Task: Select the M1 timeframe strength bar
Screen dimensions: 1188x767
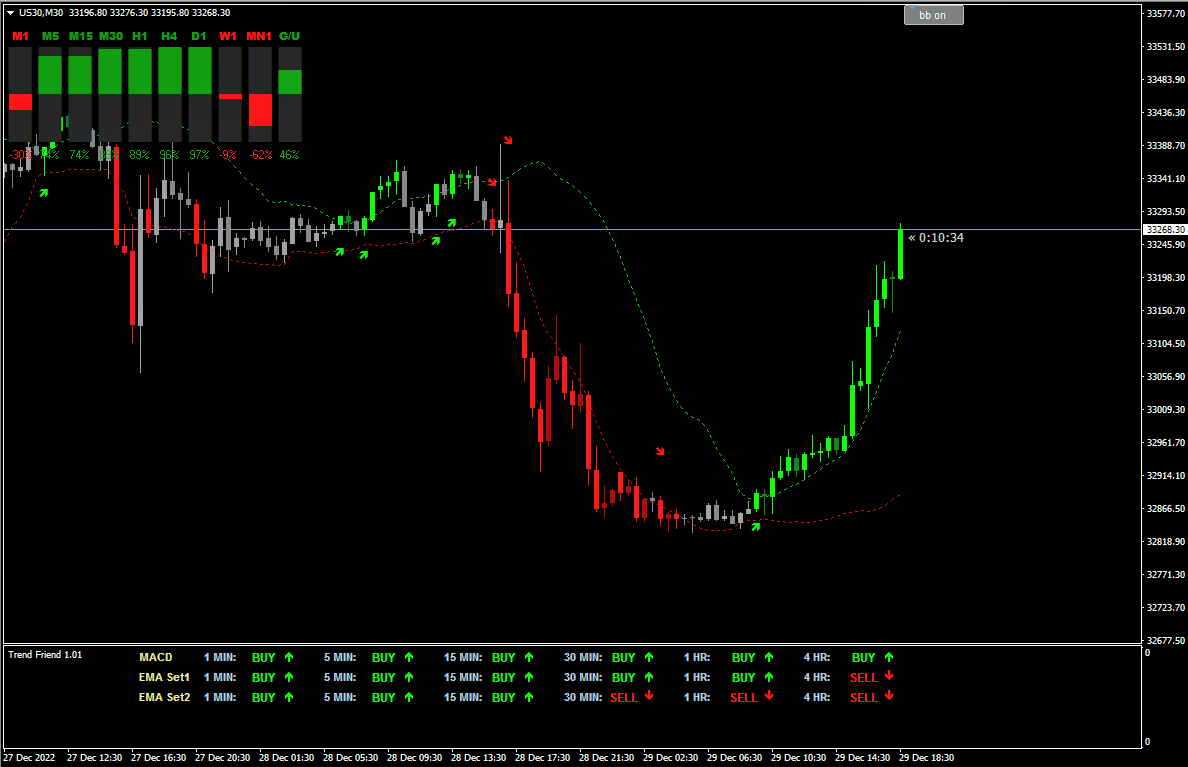Action: click(20, 95)
